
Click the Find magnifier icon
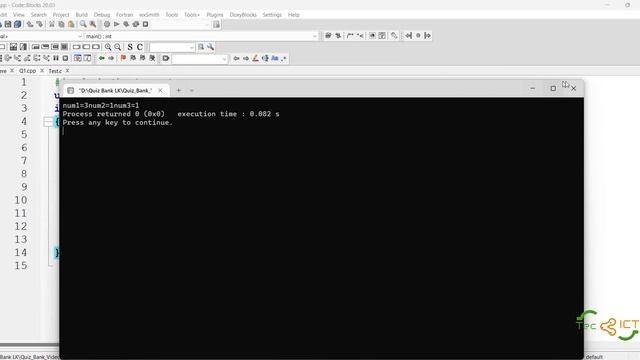pos(83,24)
